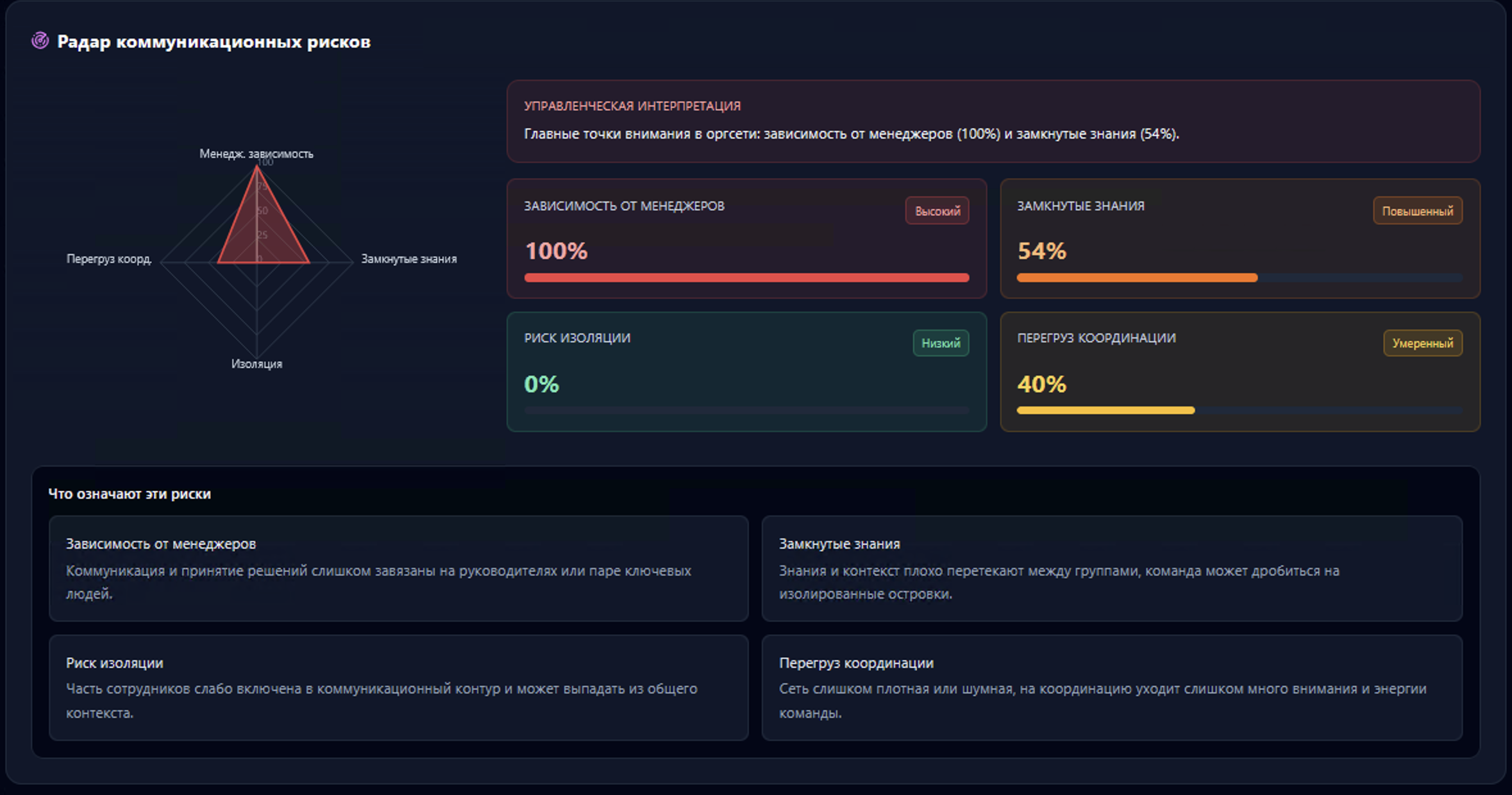Screen dimensions: 1512x795
Task: Click the description starting 'Знания и контекст плохо'
Action: tap(1059, 582)
